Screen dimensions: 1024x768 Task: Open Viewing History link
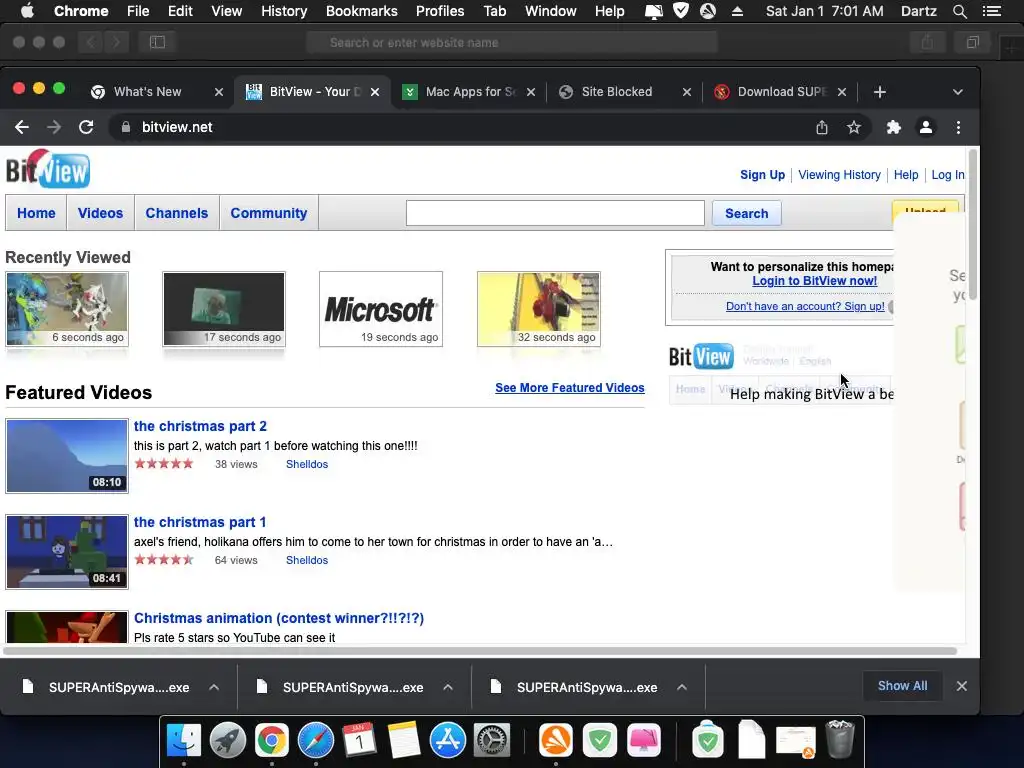point(839,175)
